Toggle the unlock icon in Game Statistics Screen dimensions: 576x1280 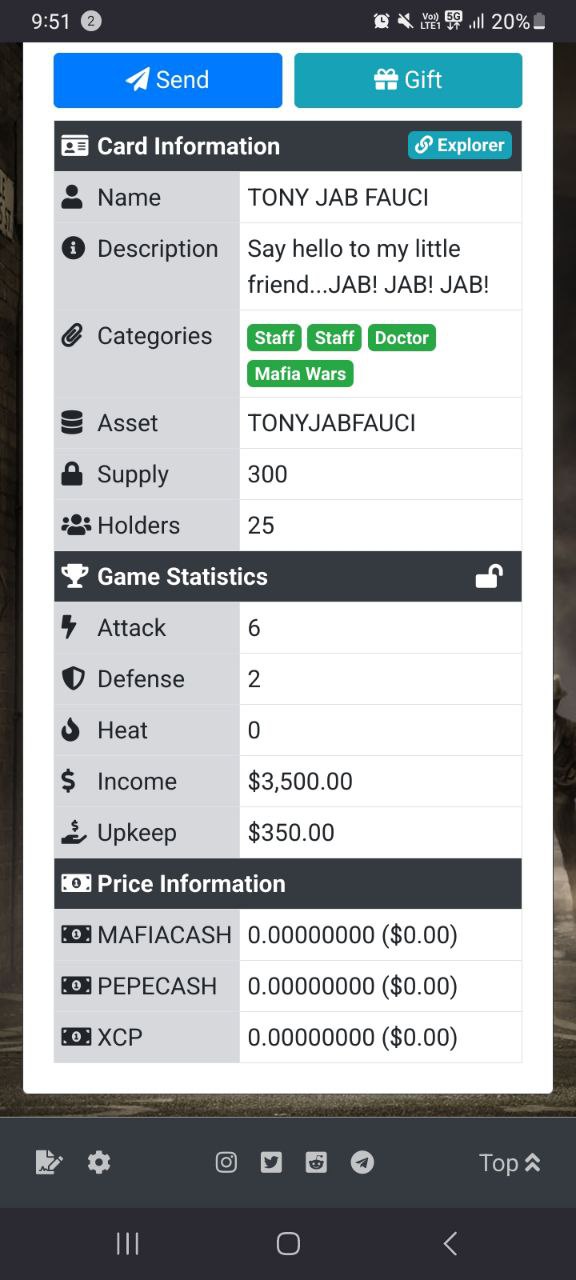tap(489, 576)
